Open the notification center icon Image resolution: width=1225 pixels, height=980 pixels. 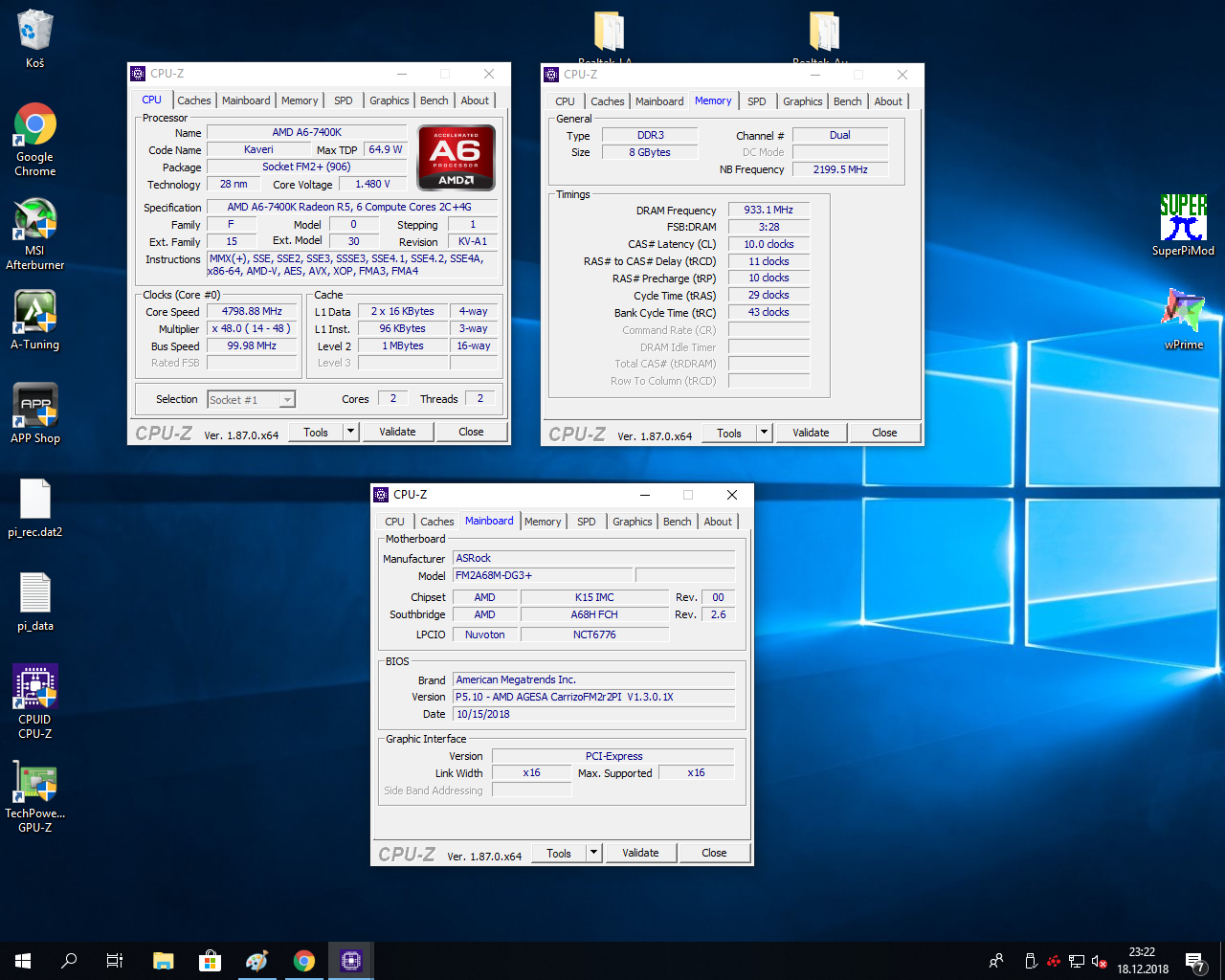[1195, 961]
